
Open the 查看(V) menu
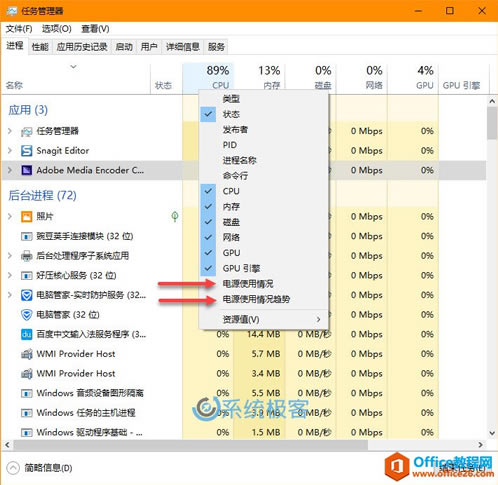tap(95, 29)
